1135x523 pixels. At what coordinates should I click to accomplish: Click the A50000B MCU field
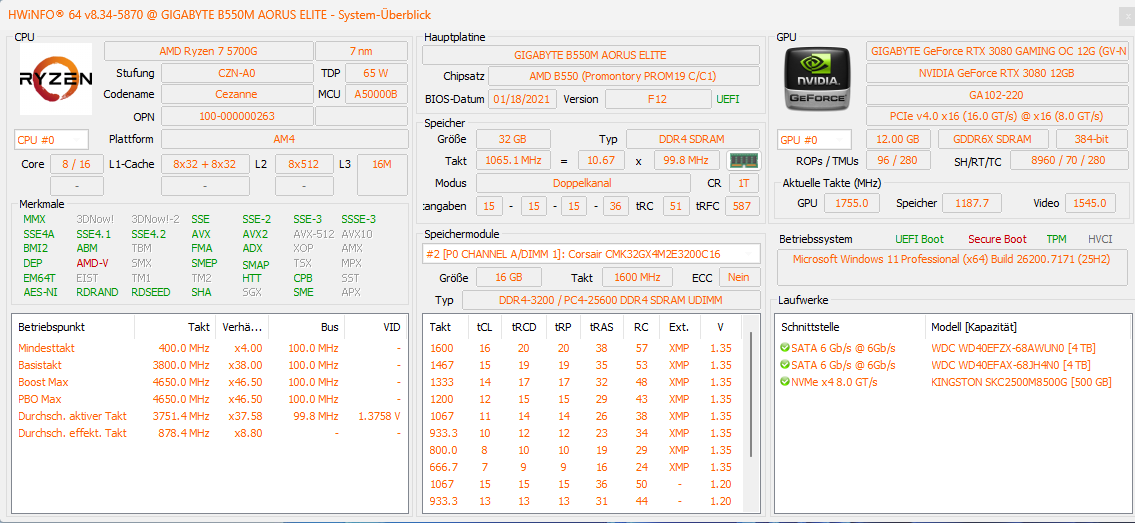pyautogui.click(x=376, y=94)
